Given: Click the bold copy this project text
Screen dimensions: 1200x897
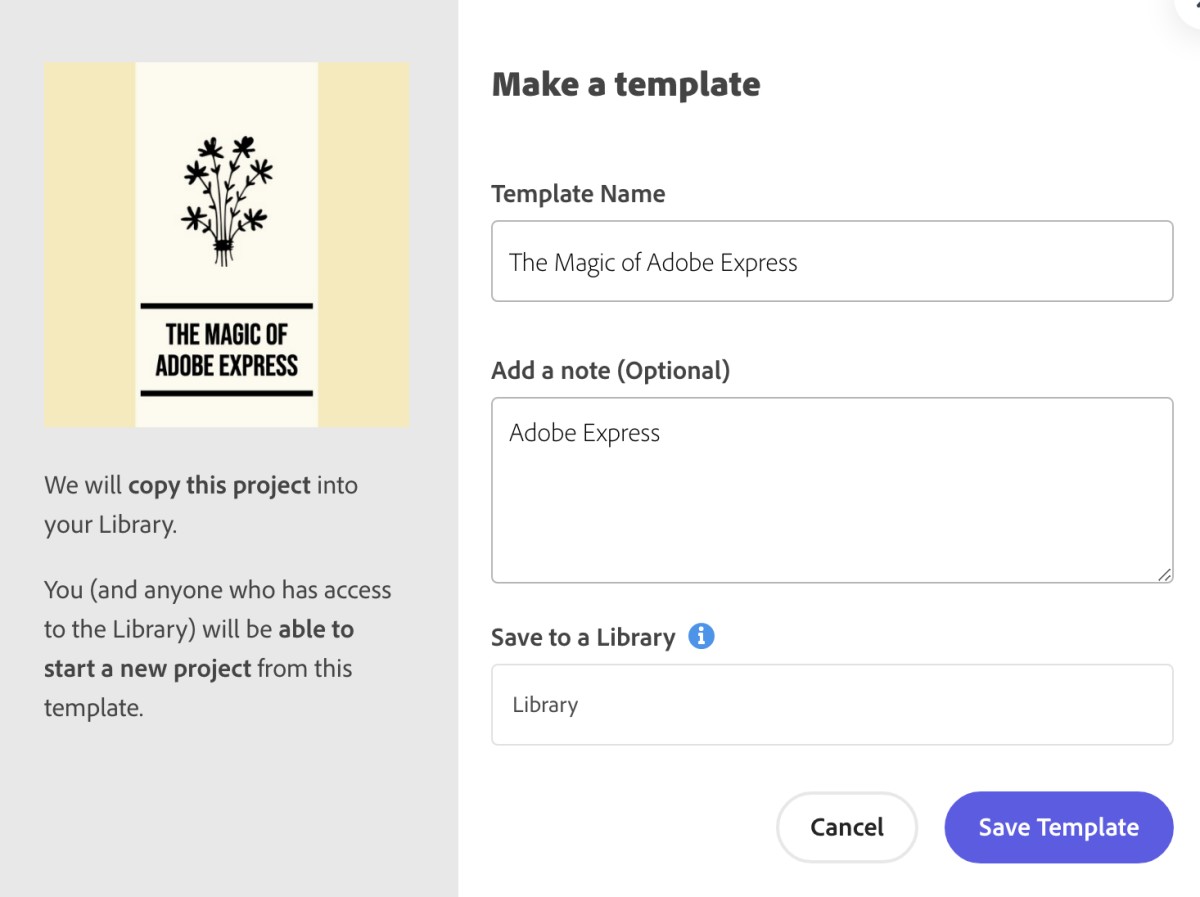Looking at the screenshot, I should click(219, 486).
